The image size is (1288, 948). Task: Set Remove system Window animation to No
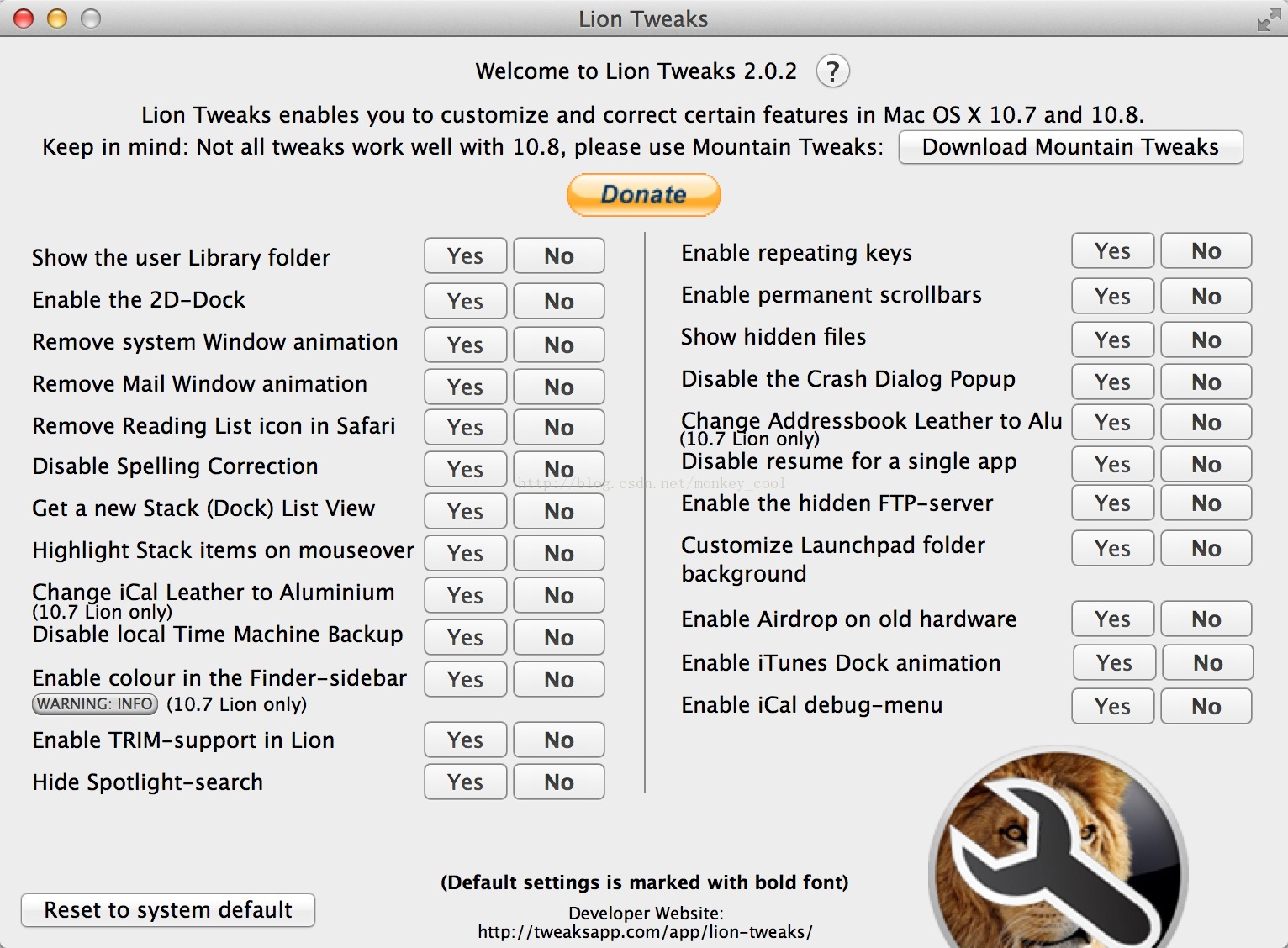(x=559, y=345)
